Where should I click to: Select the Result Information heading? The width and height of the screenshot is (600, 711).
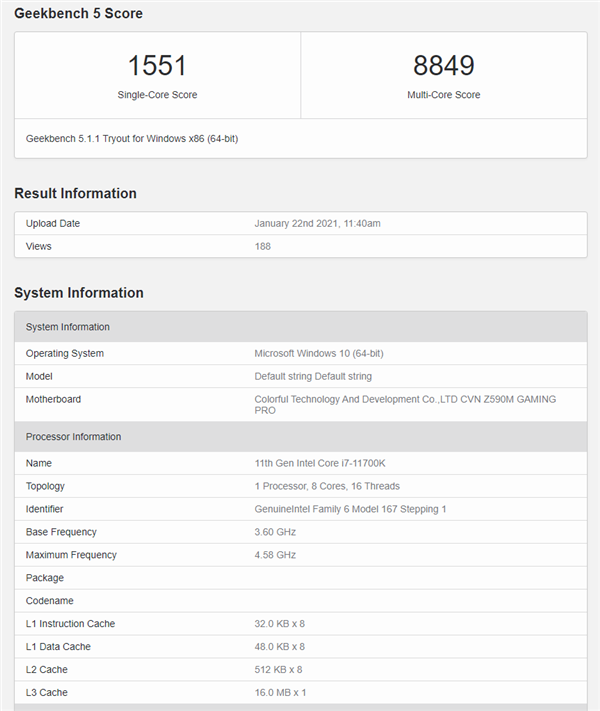[75, 193]
